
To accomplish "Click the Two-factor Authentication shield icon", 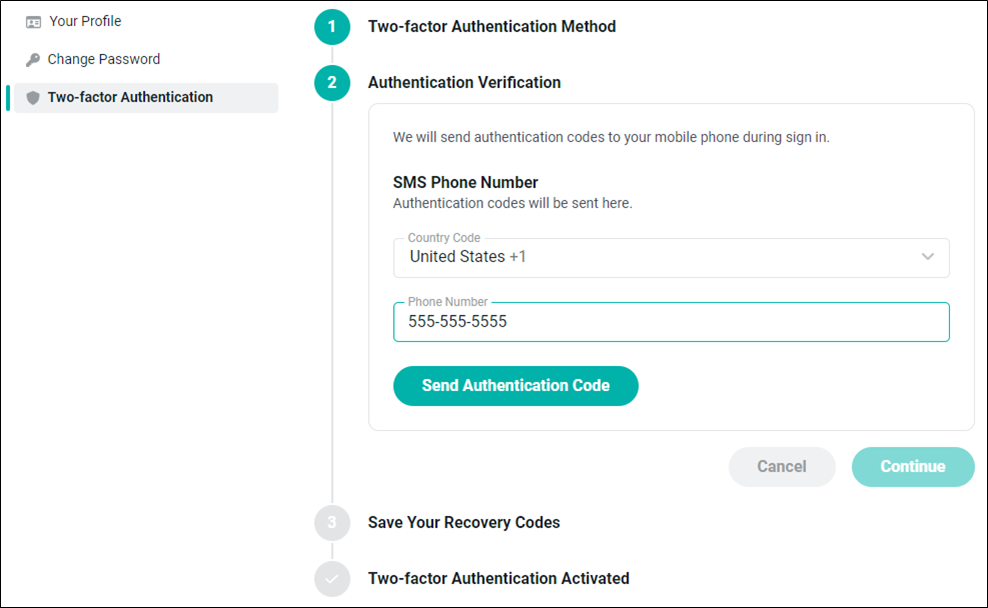I will coord(33,98).
